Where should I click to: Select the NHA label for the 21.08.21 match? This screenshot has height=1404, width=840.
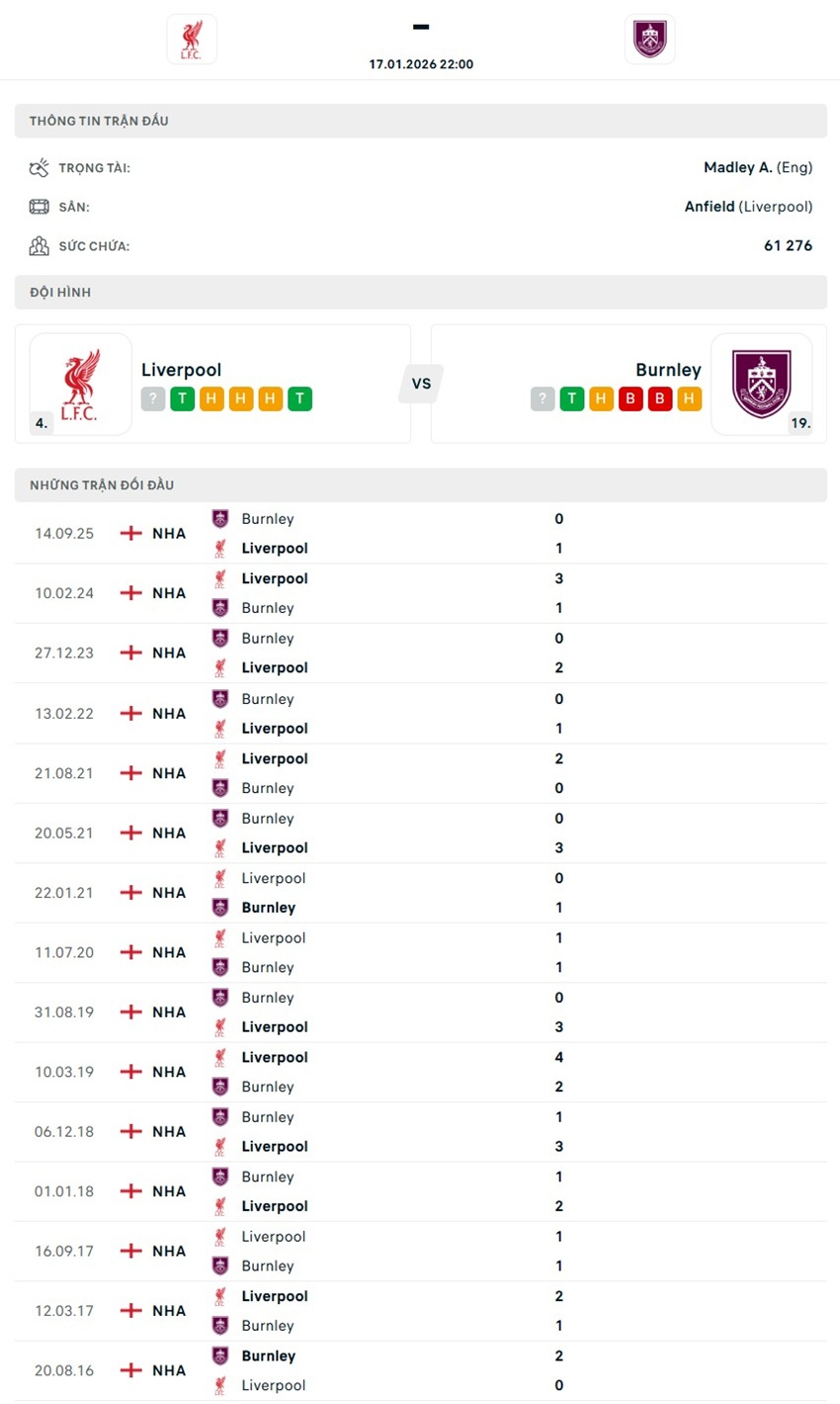167,773
